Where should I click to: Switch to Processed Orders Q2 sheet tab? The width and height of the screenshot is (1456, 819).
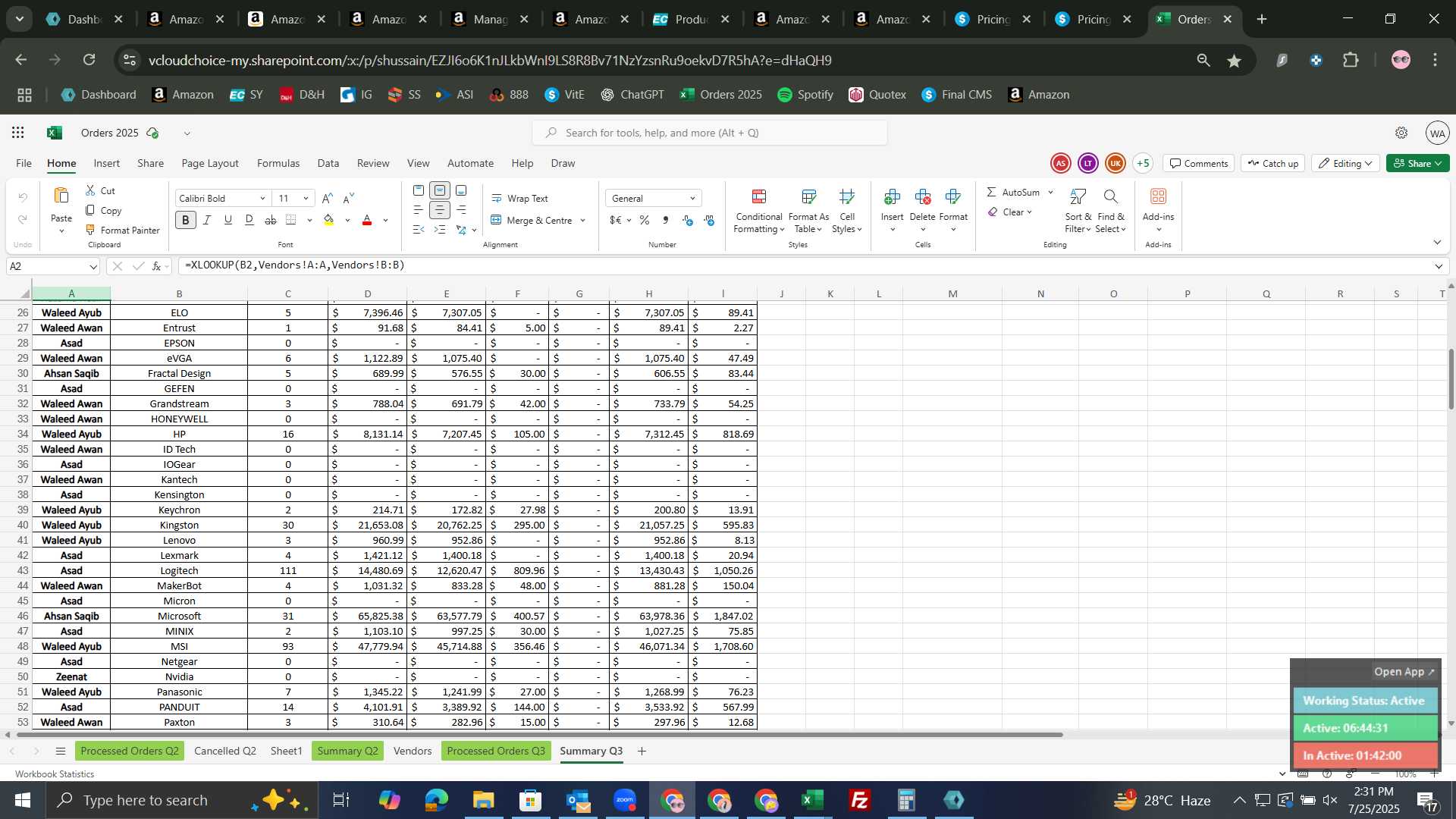point(130,751)
